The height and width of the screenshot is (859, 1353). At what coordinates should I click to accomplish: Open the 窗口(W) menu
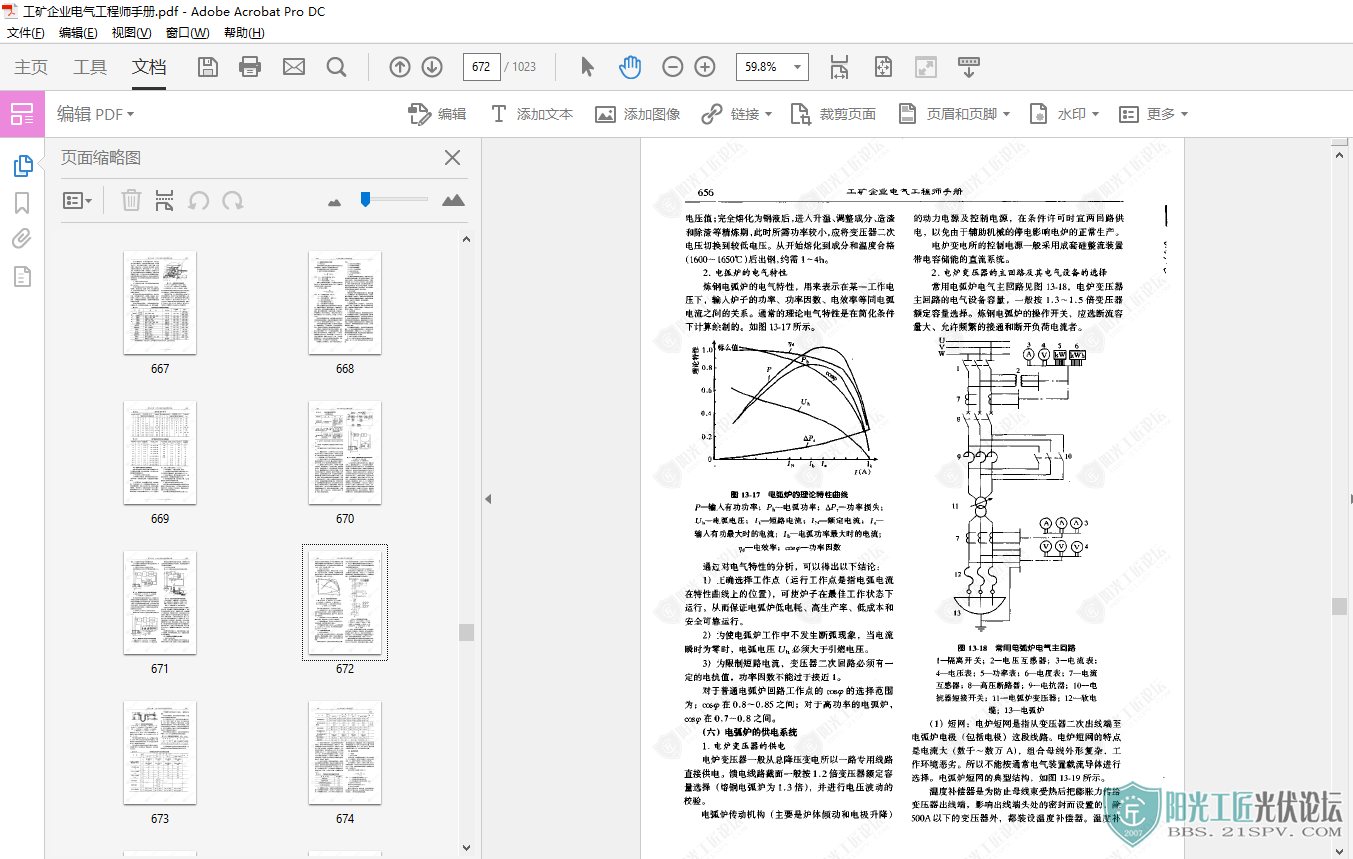[x=187, y=33]
